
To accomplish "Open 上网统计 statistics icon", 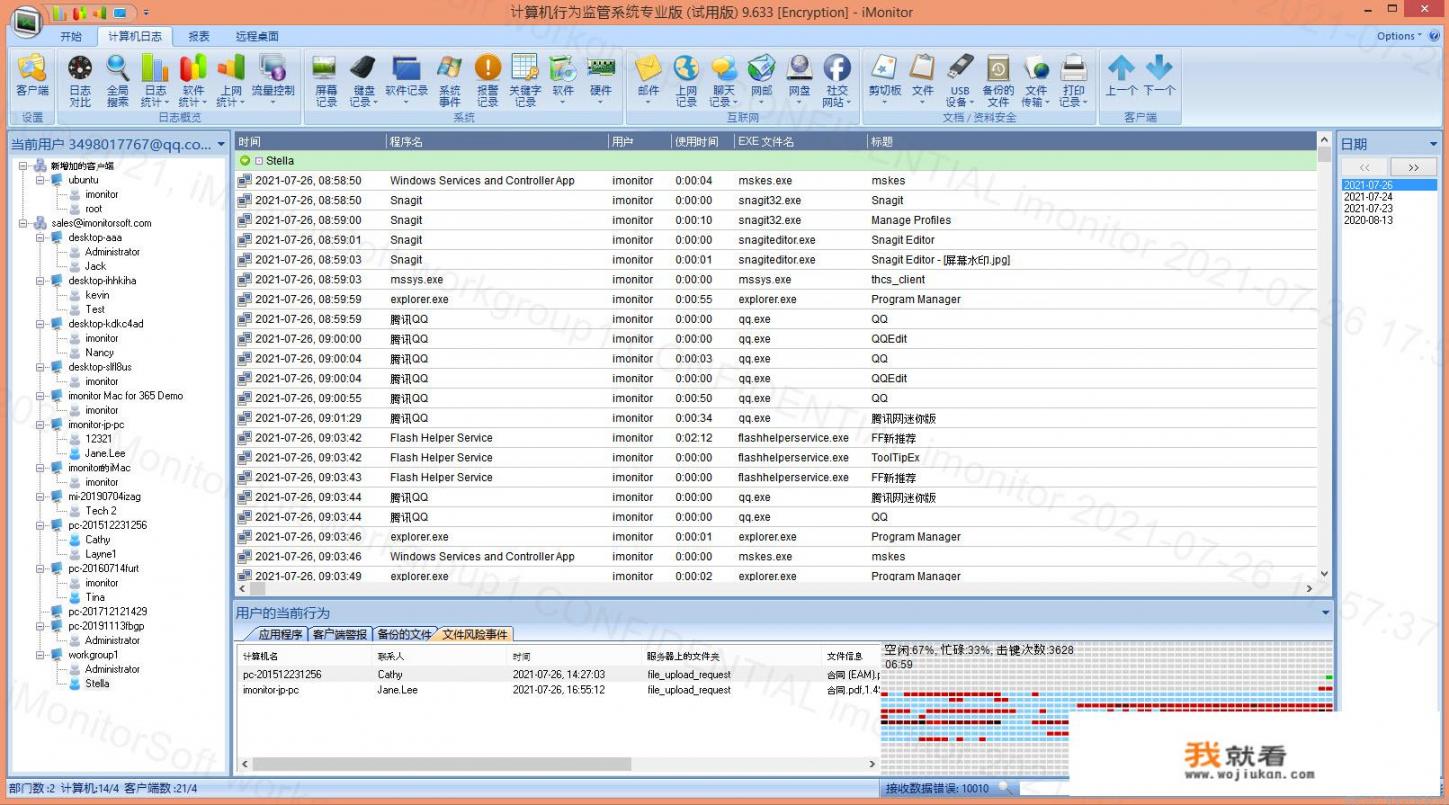I will tap(230, 79).
